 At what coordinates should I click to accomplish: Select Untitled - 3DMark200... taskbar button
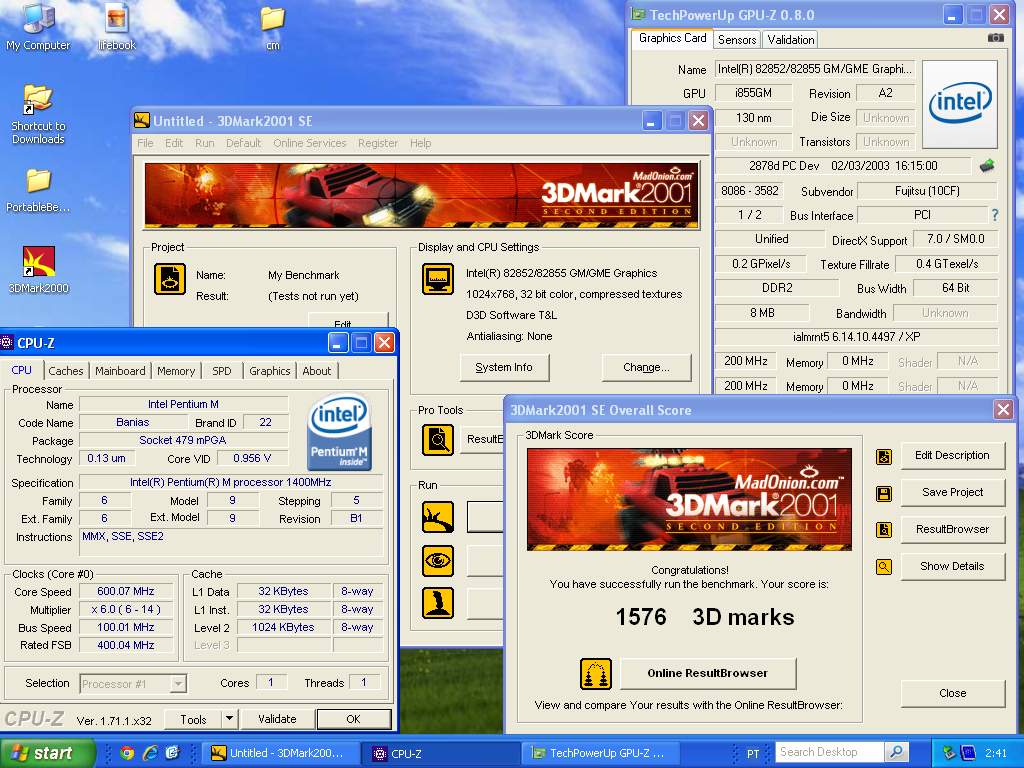(281, 753)
